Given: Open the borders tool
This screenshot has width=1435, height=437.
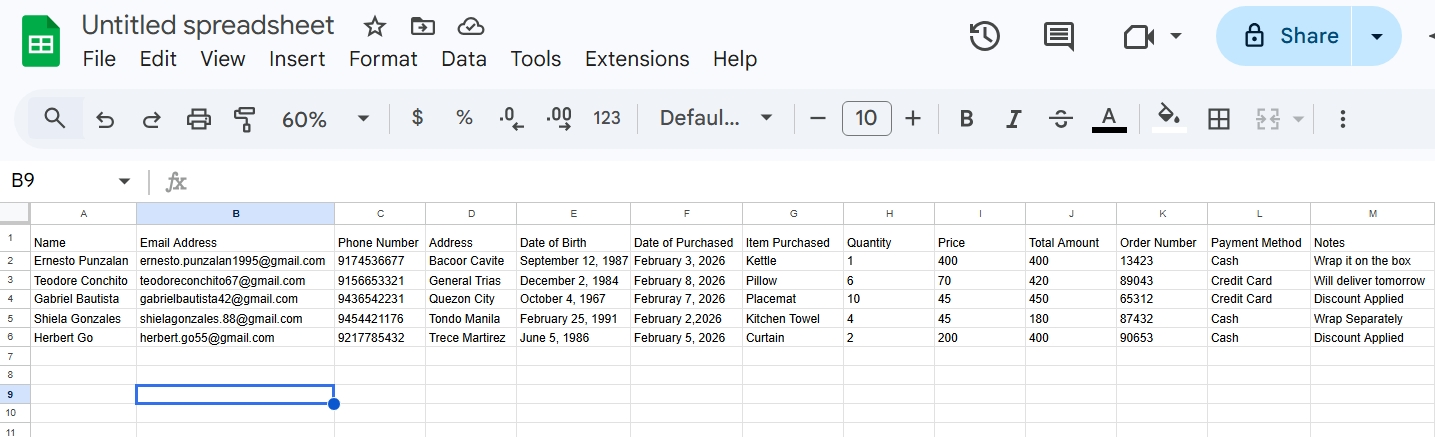Looking at the screenshot, I should click(1219, 119).
